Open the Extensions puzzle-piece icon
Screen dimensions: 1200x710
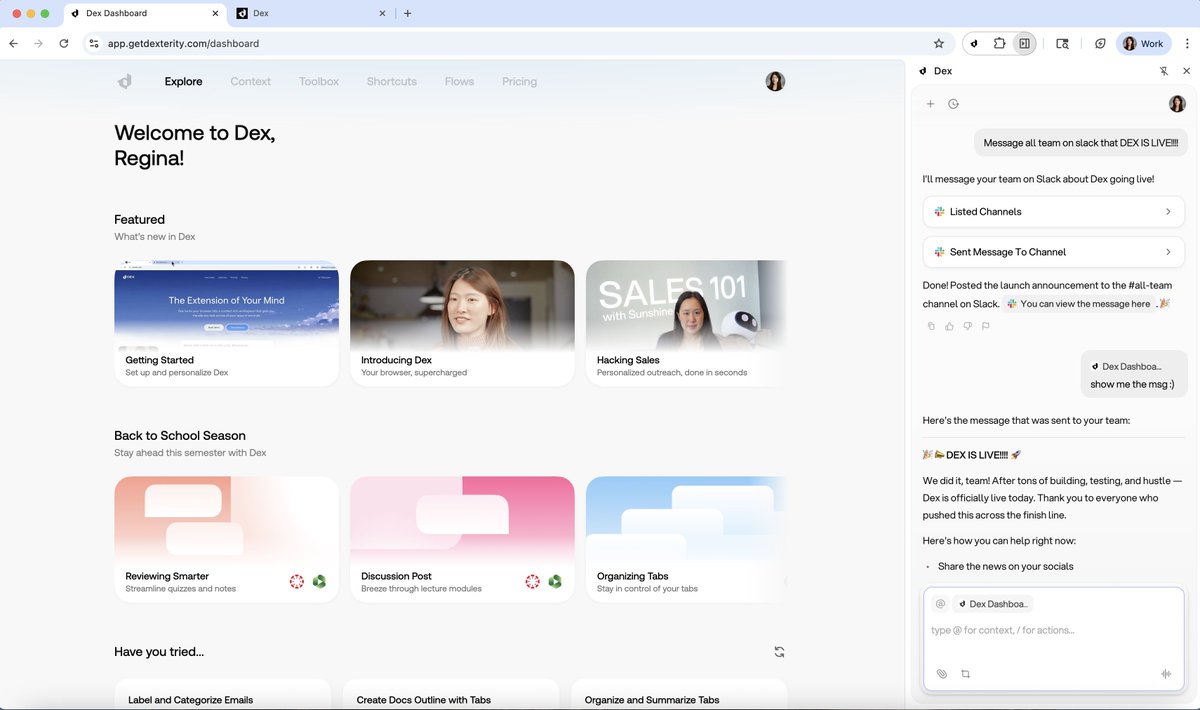[999, 44]
